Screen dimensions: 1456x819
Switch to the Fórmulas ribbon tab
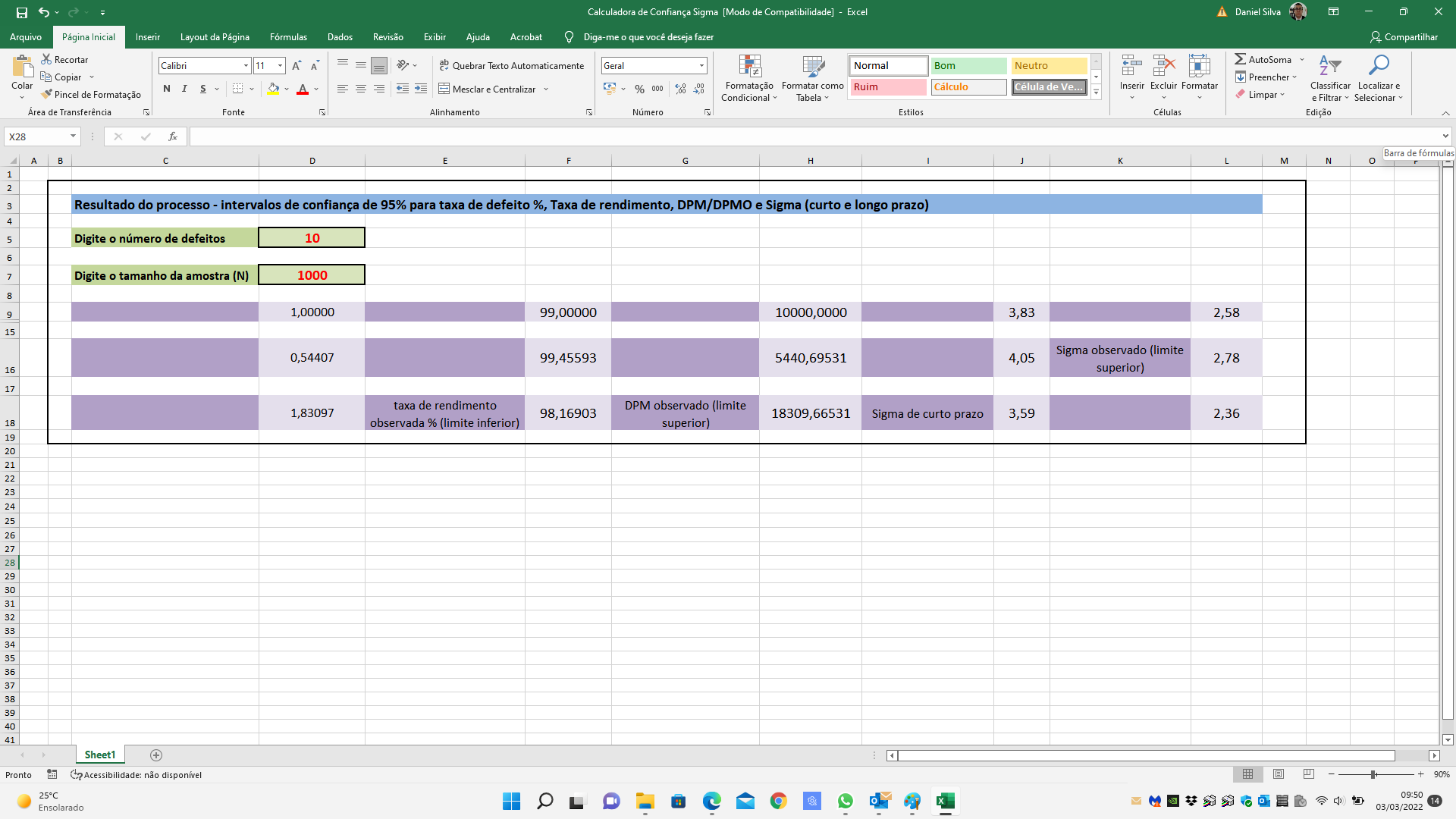click(288, 37)
